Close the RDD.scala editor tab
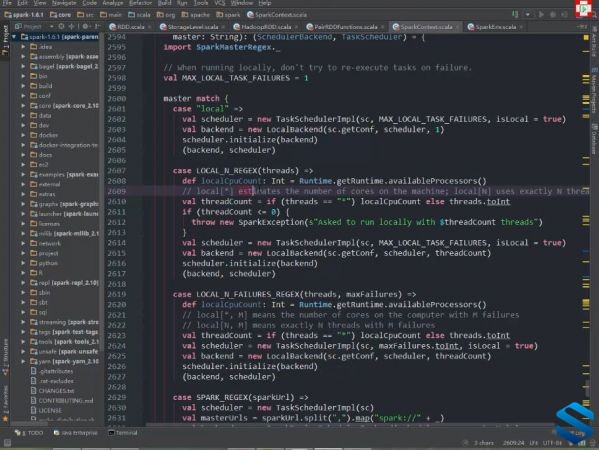The image size is (599, 450). [x=149, y=27]
